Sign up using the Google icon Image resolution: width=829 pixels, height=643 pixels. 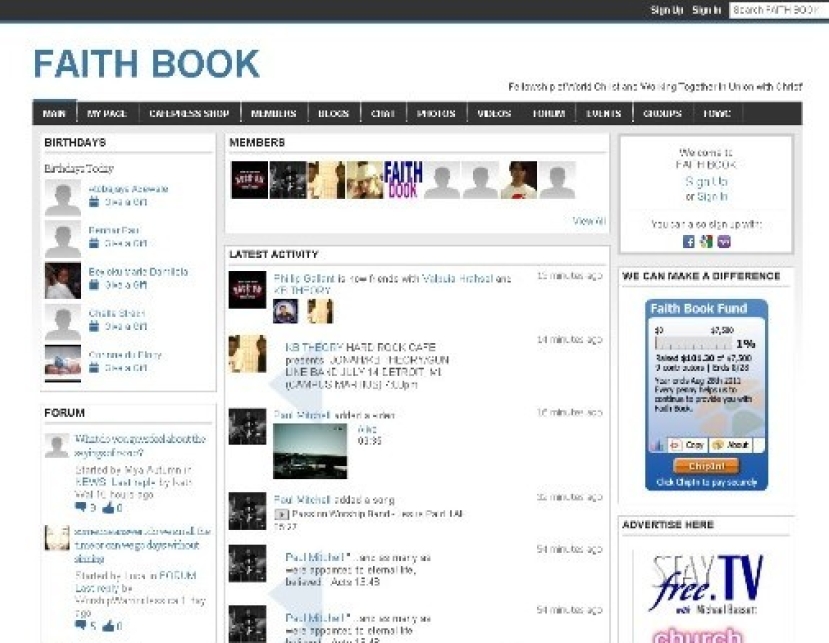(x=707, y=242)
